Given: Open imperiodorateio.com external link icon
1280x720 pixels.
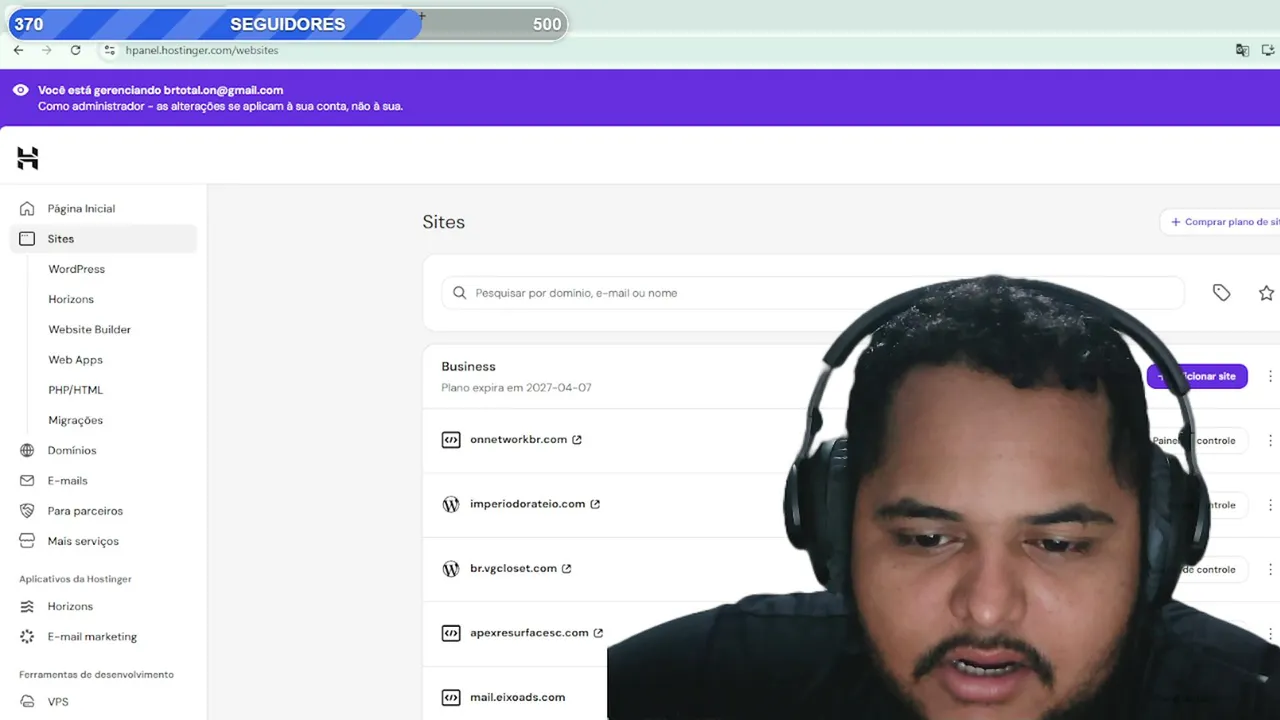Looking at the screenshot, I should [x=595, y=504].
